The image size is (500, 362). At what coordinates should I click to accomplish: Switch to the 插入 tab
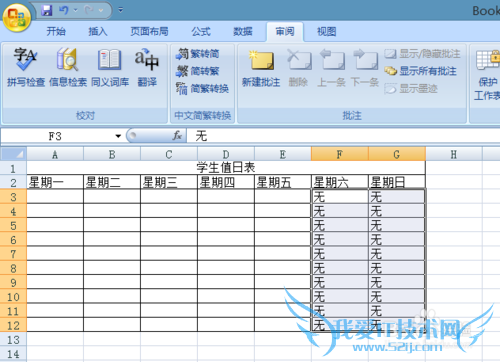pos(98,32)
